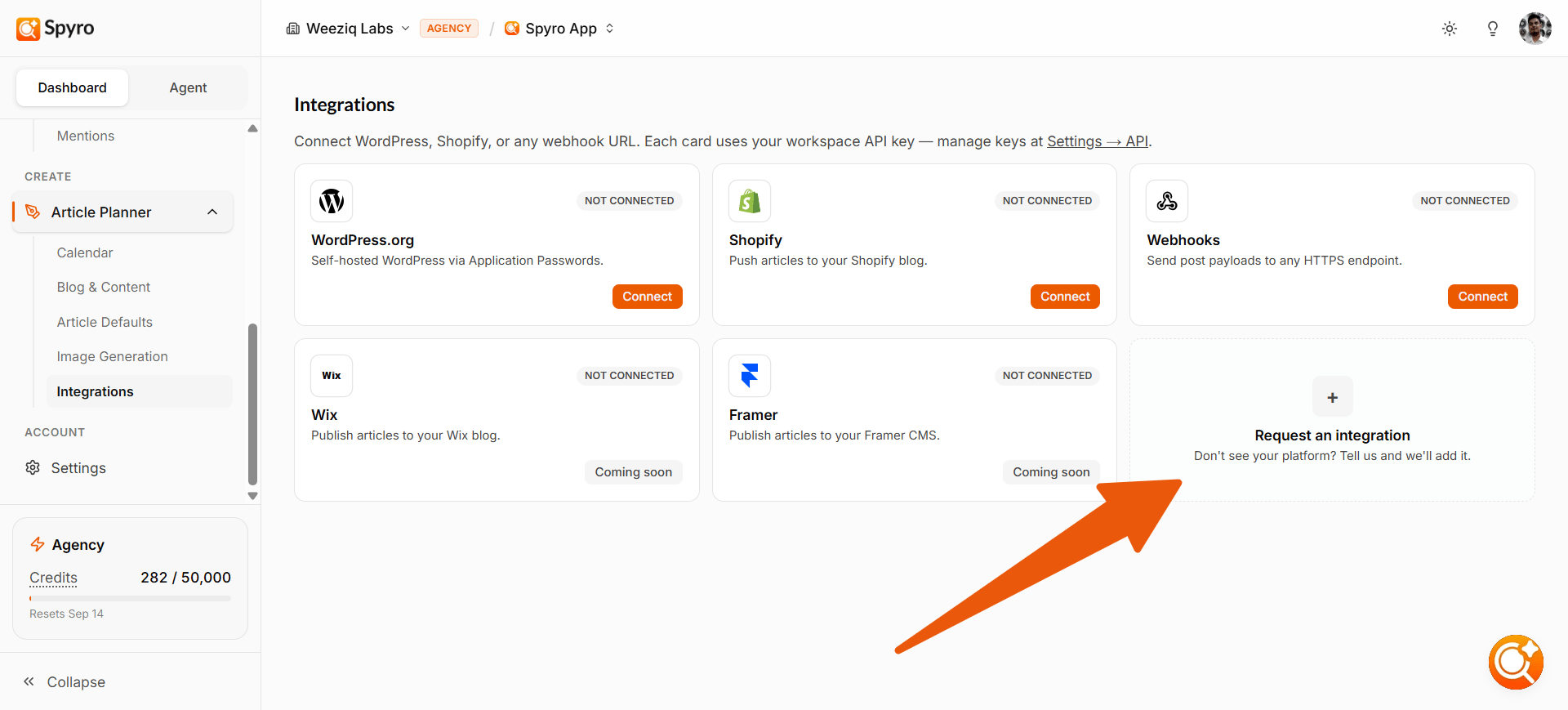Click the 282 / 50,000 credits value
The height and width of the screenshot is (710, 1568).
[185, 578]
